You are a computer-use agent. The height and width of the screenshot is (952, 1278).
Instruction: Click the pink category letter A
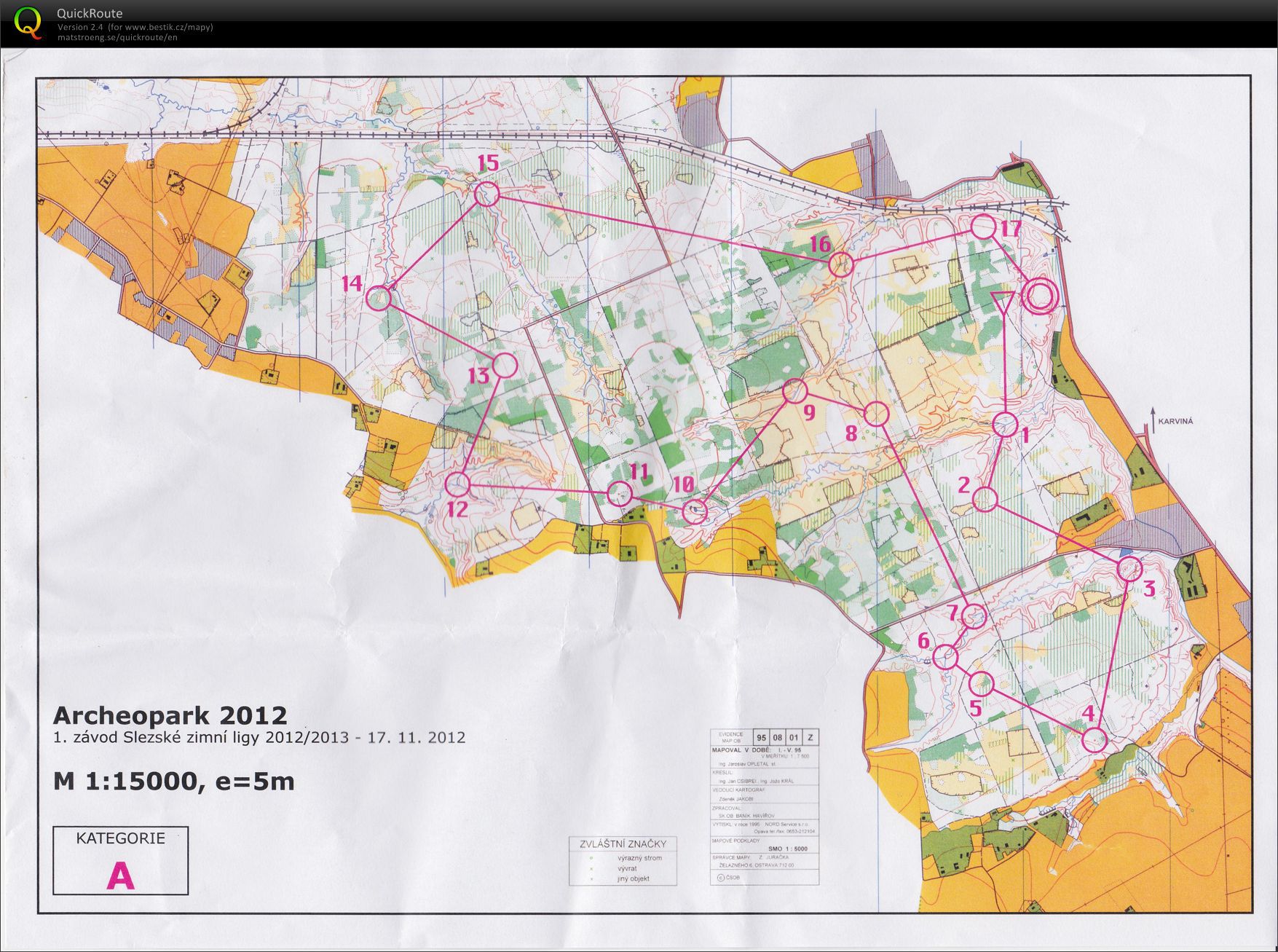click(120, 876)
